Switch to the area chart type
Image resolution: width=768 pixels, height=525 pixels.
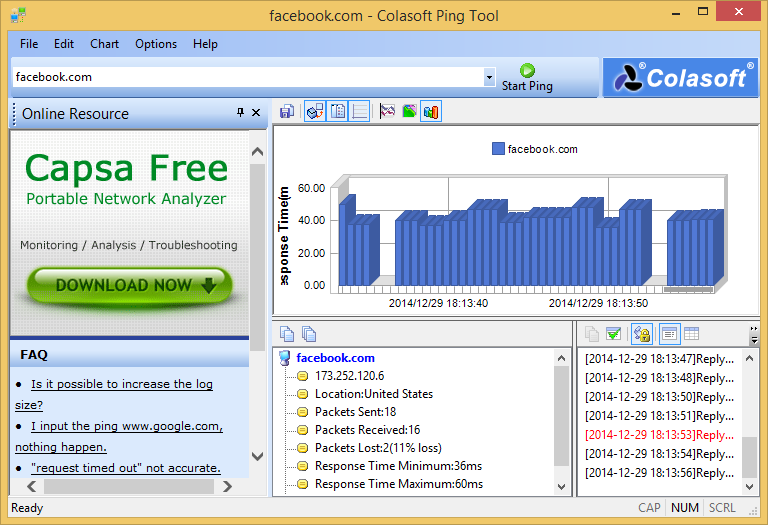click(x=409, y=112)
